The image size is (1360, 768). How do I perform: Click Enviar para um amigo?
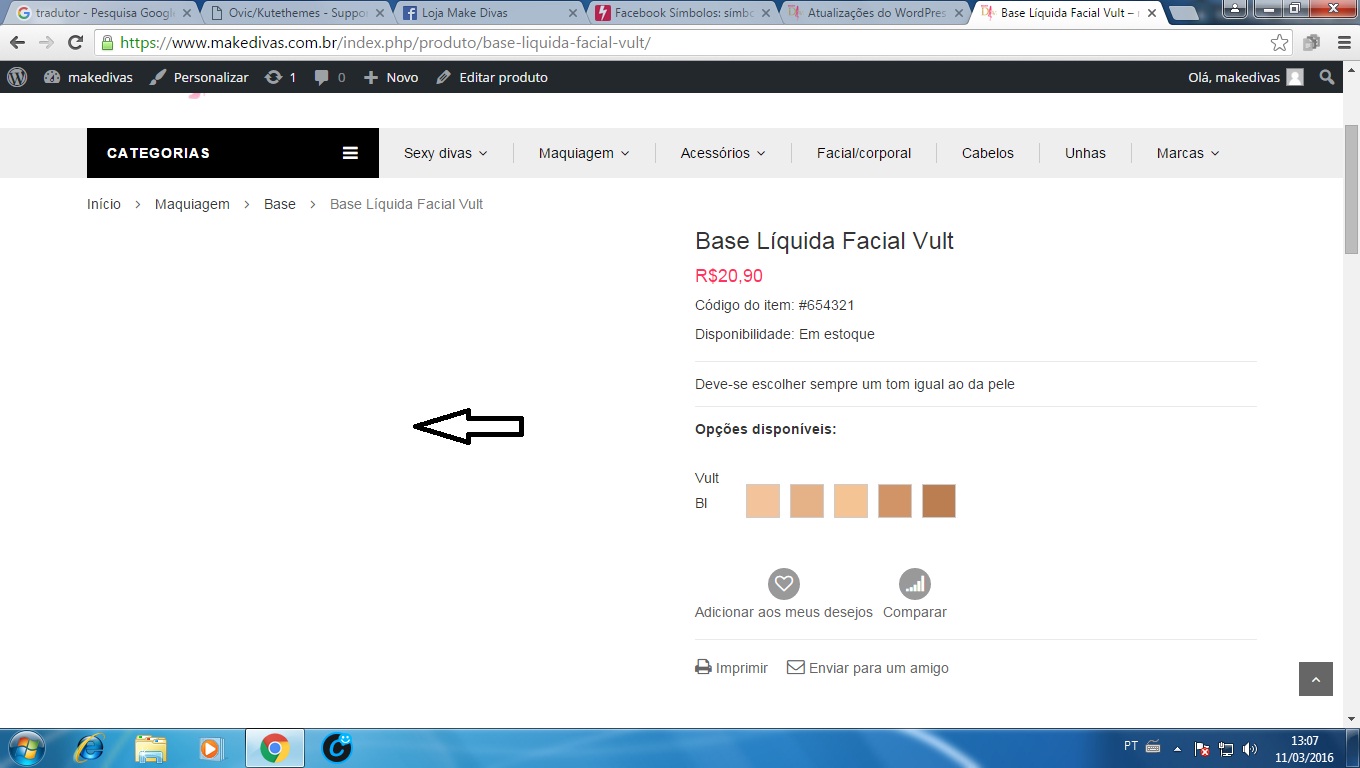868,668
